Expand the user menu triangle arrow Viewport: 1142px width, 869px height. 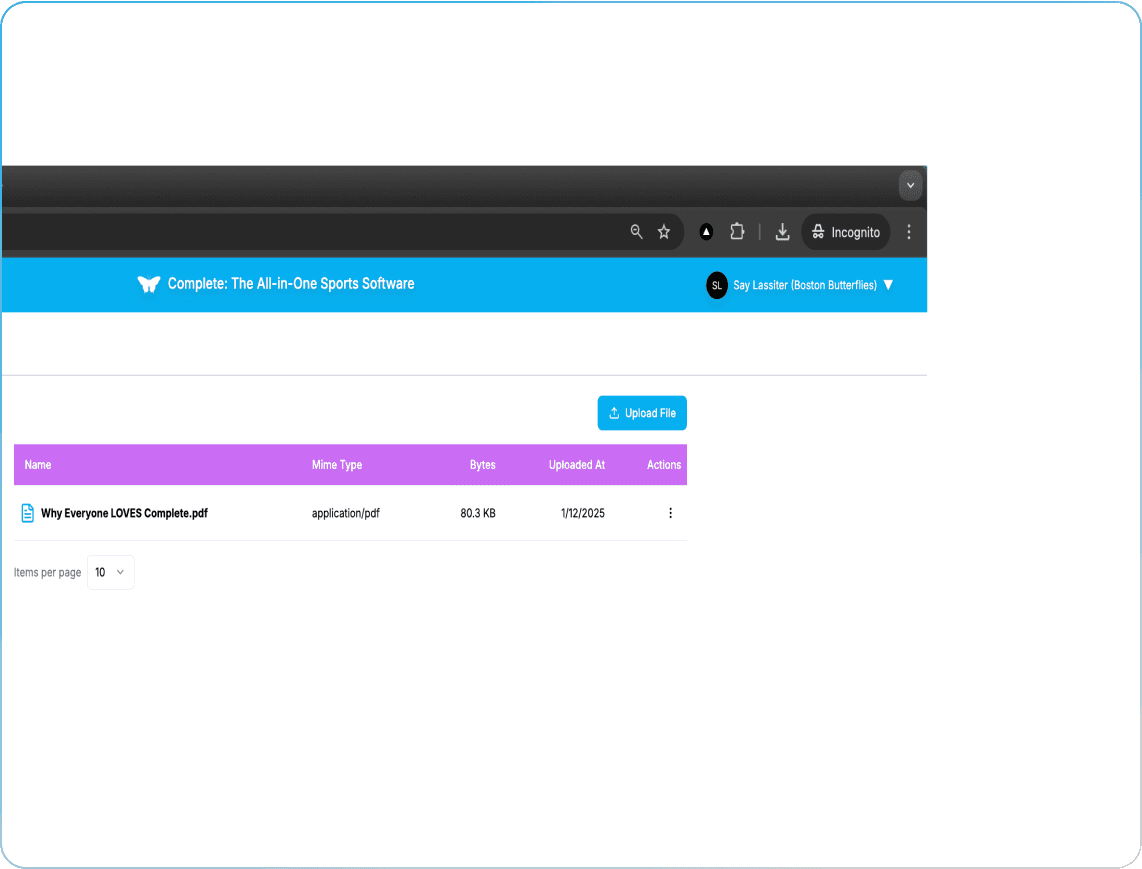tap(888, 285)
